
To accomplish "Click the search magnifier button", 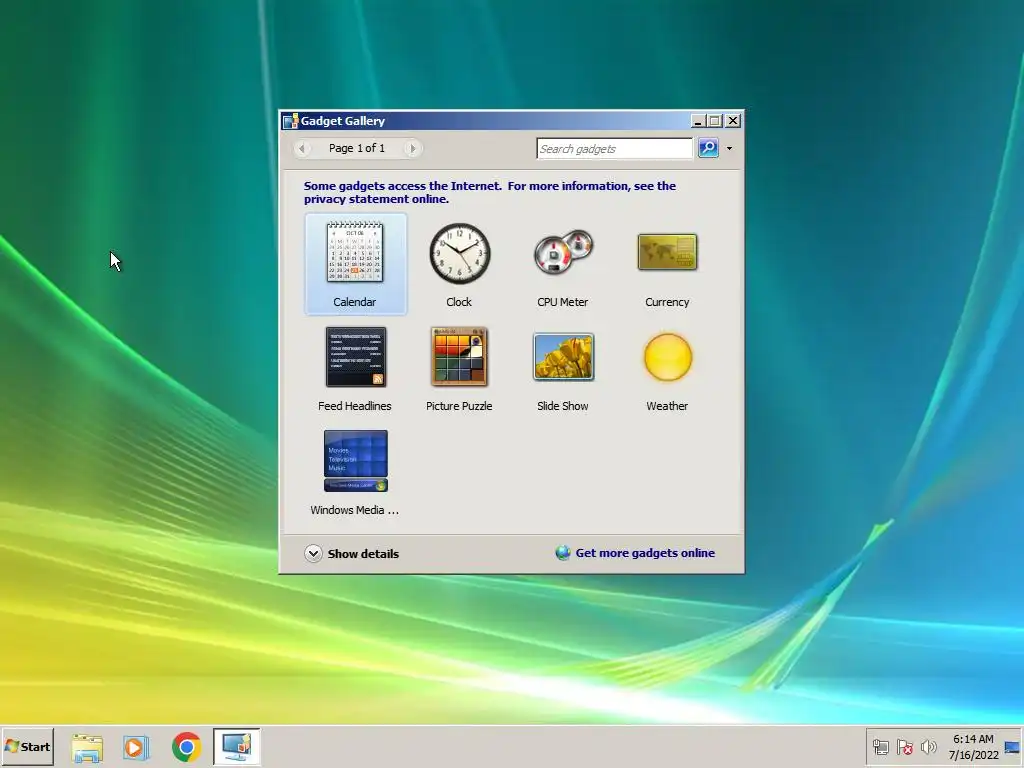I will tap(708, 148).
